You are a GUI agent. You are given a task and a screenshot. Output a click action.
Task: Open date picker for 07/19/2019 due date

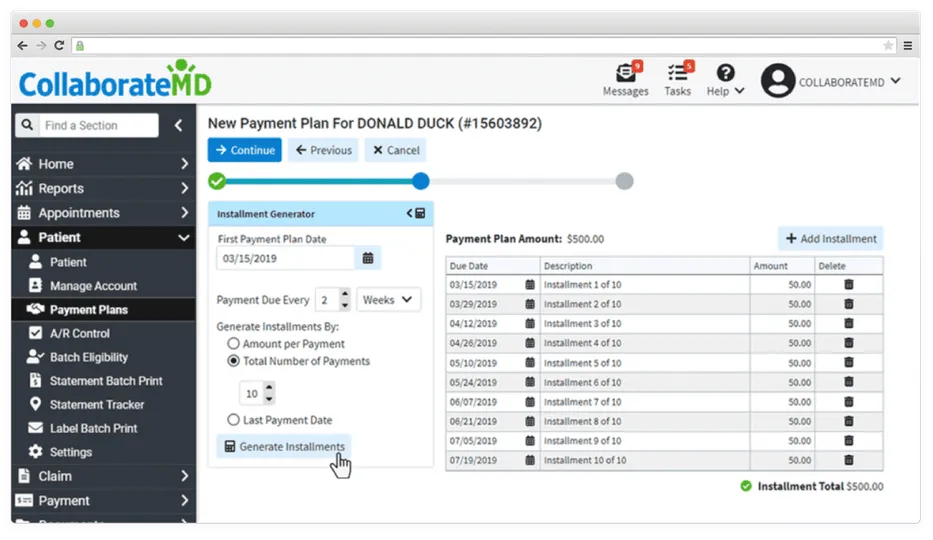pos(530,460)
